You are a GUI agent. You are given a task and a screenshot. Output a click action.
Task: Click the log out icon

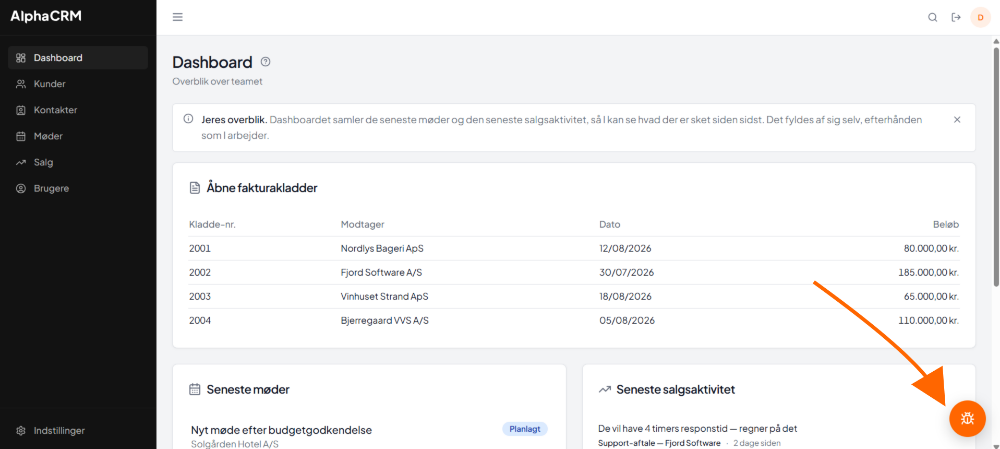(956, 17)
